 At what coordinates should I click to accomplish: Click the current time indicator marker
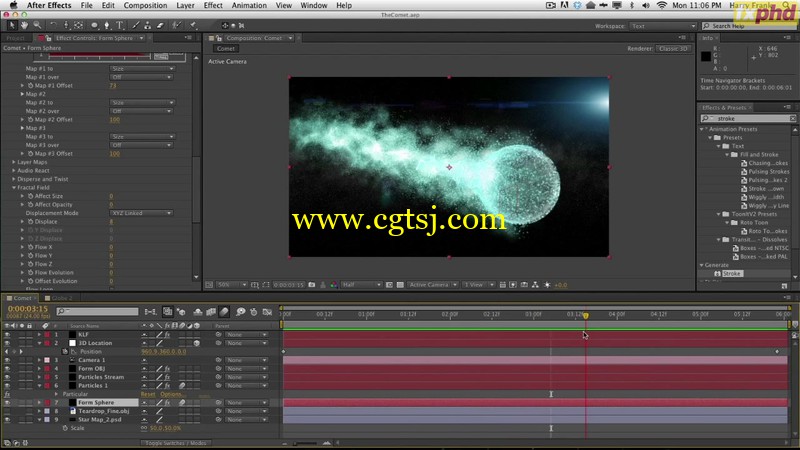coord(586,316)
